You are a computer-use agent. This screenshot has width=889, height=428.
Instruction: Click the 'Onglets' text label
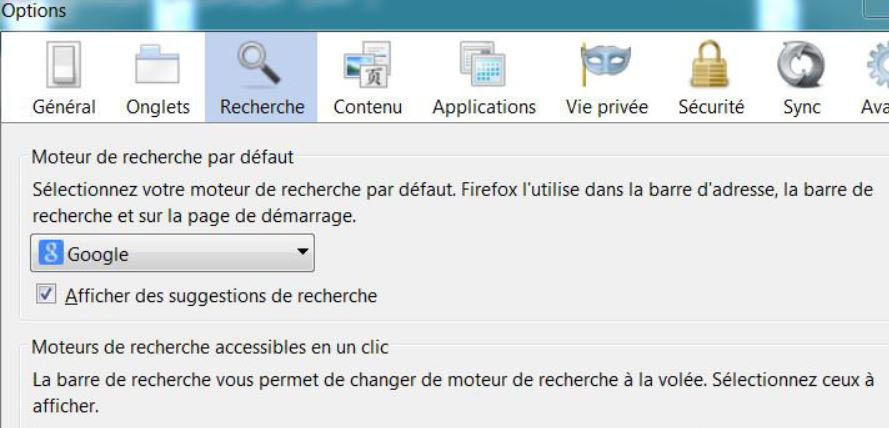pyautogui.click(x=158, y=107)
